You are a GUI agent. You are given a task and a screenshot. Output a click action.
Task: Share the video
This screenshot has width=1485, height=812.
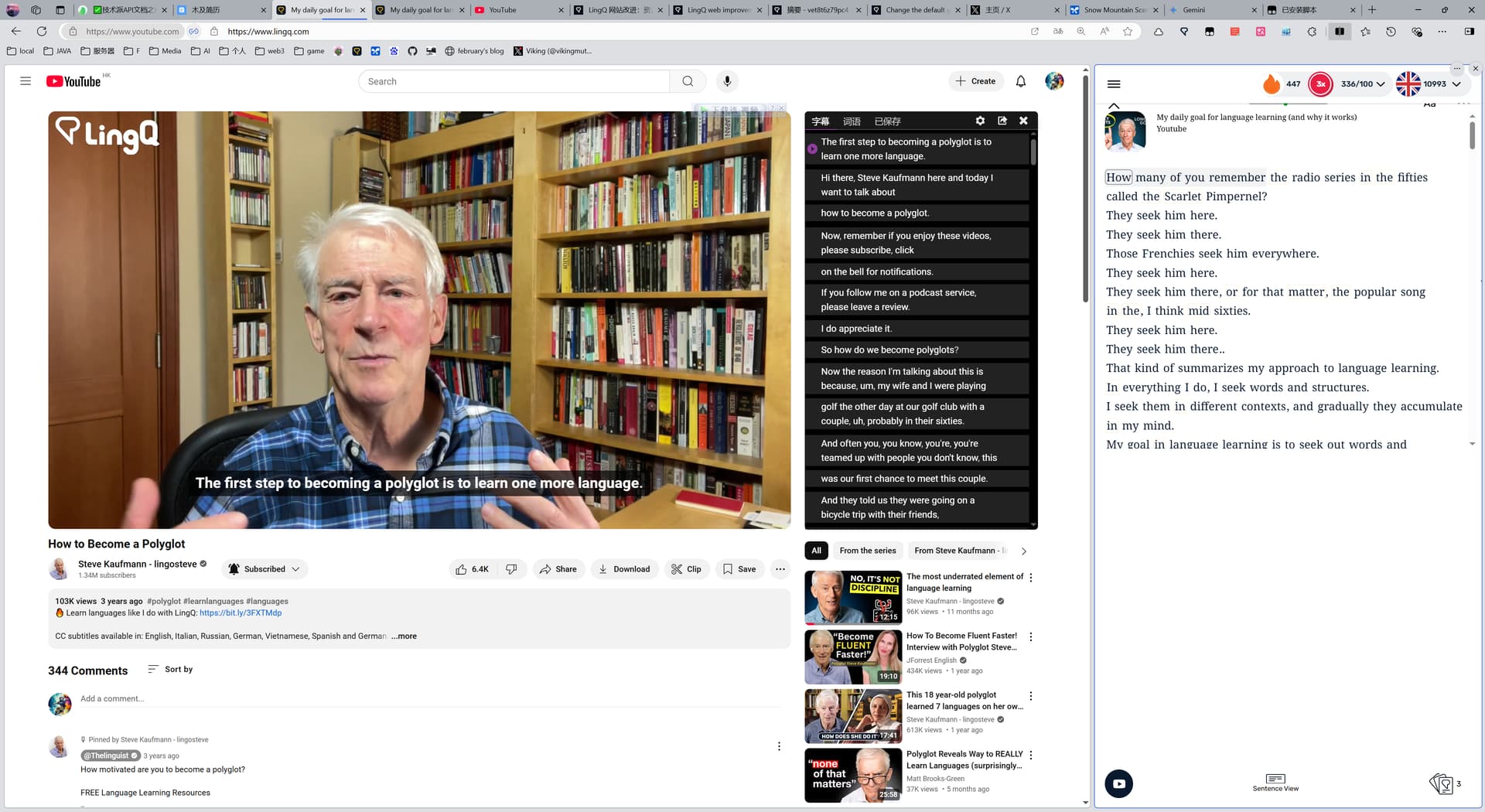tap(558, 569)
